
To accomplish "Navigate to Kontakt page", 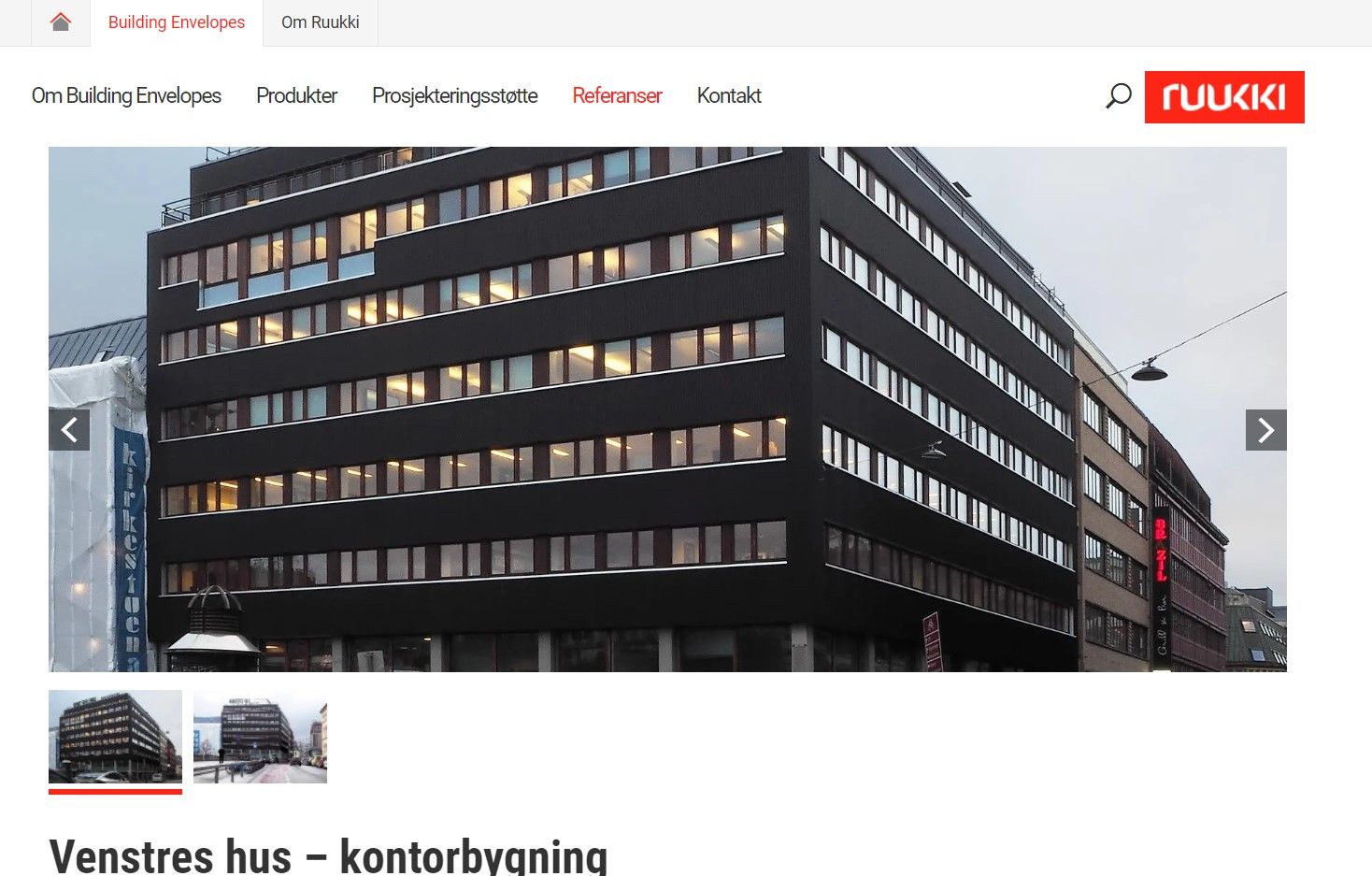I will [729, 95].
